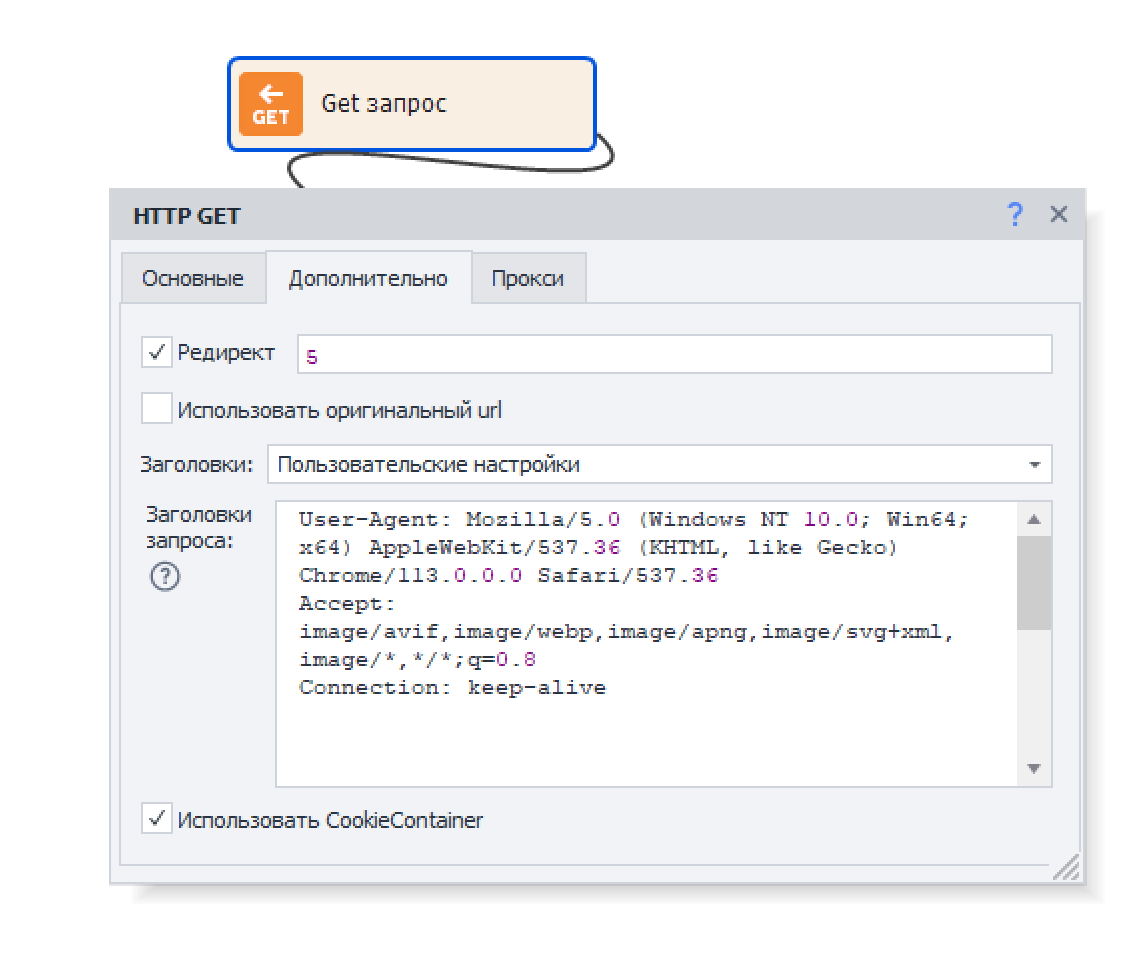Image resolution: width=1131 pixels, height=977 pixels.
Task: Toggle the Редирект checkbox
Action: [x=157, y=353]
